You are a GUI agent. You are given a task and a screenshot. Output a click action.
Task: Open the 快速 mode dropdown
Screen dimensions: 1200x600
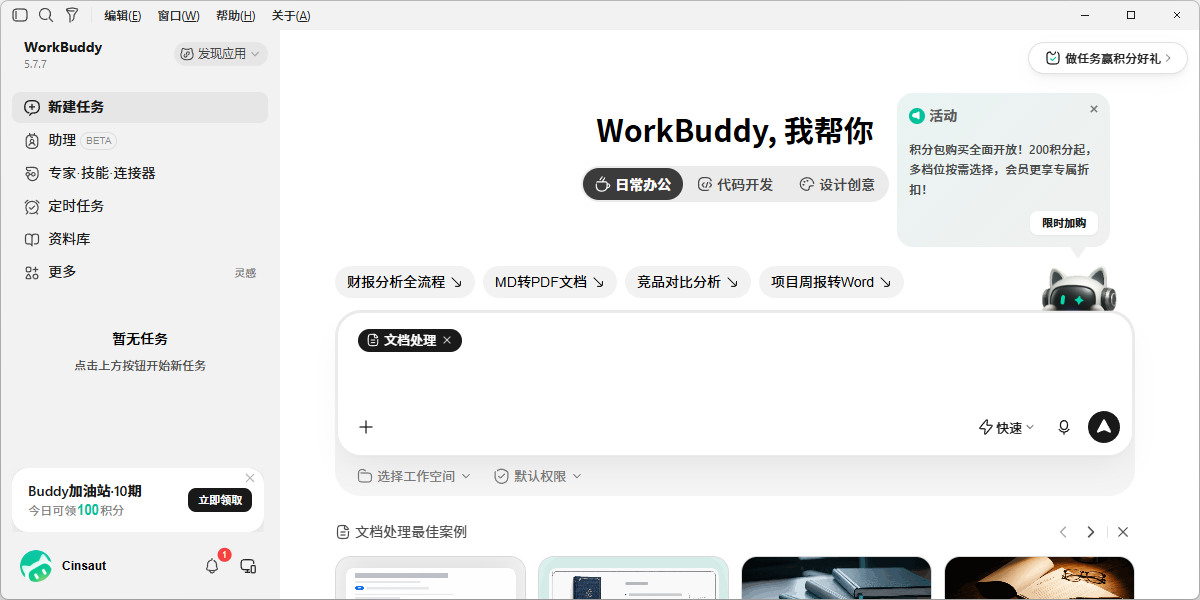[1006, 427]
